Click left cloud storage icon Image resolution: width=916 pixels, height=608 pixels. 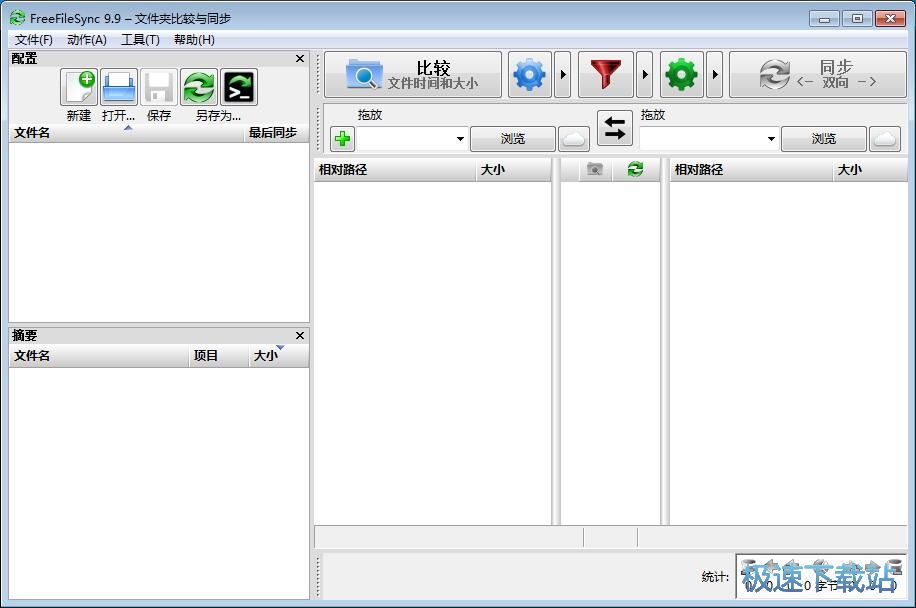click(x=574, y=139)
